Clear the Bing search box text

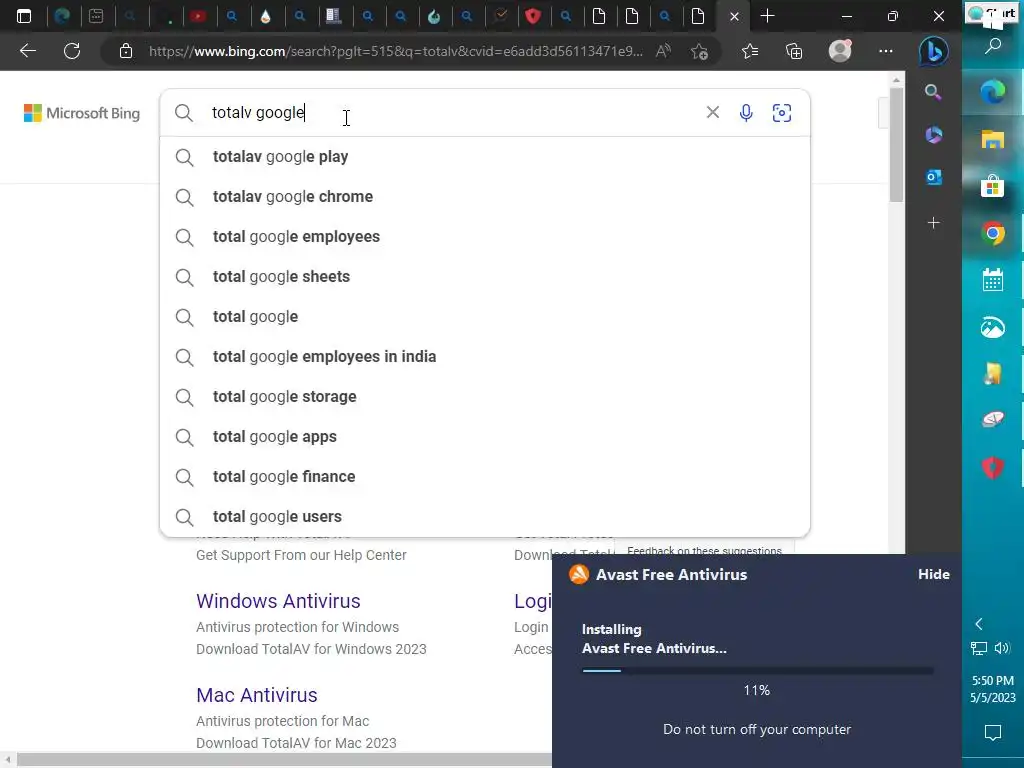(x=712, y=112)
